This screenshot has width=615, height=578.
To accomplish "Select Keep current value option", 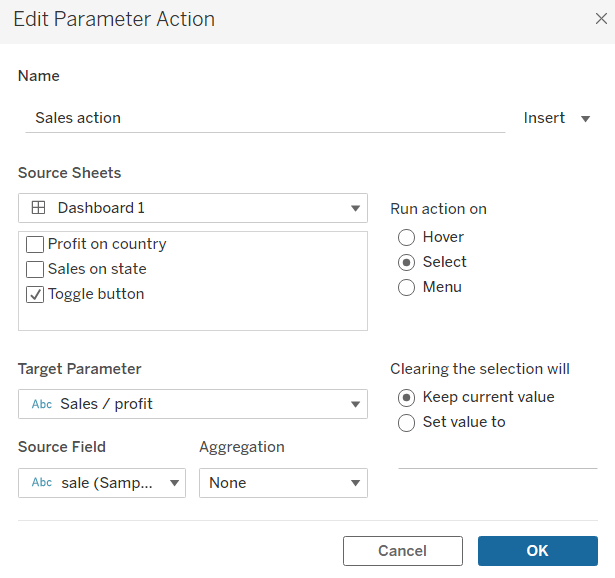I will point(406,397).
